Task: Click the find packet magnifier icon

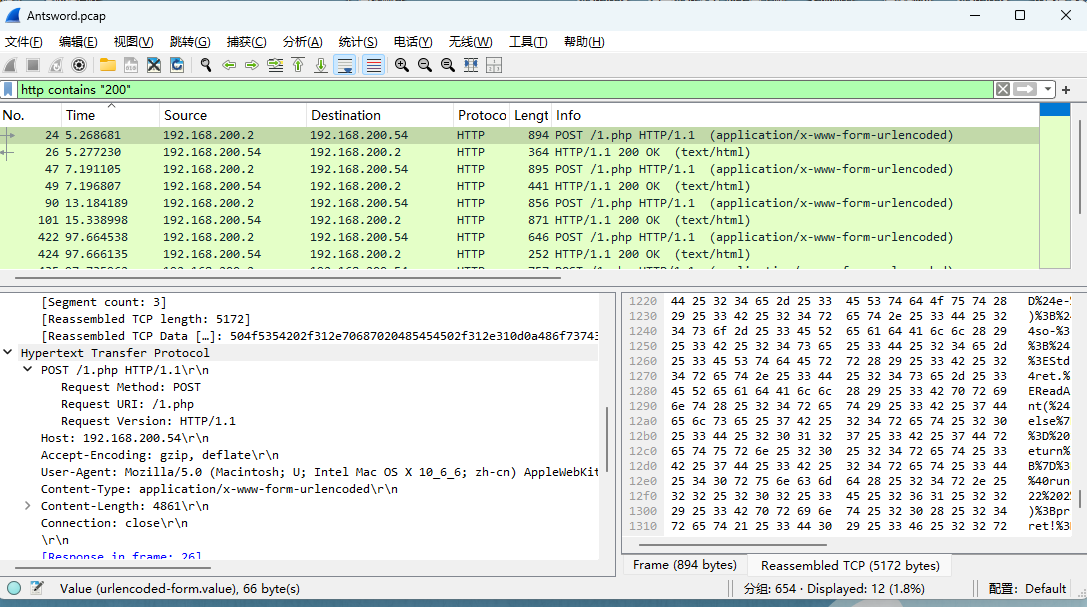Action: [206, 65]
